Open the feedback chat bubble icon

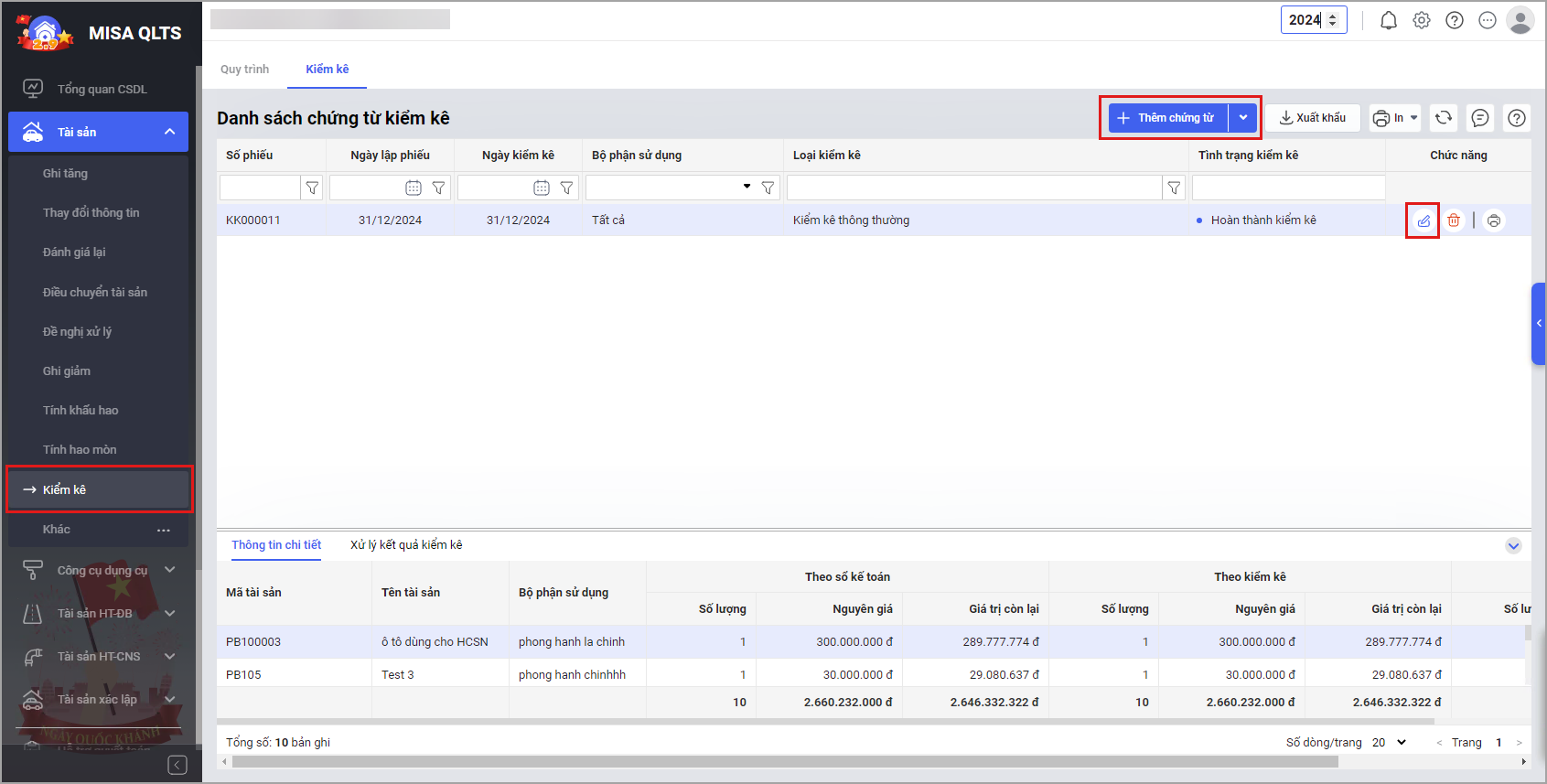[1480, 118]
